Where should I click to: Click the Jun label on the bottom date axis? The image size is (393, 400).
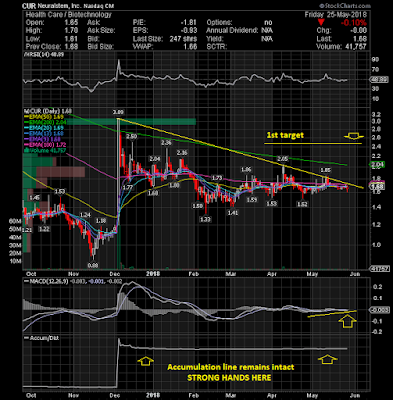pyautogui.click(x=355, y=395)
